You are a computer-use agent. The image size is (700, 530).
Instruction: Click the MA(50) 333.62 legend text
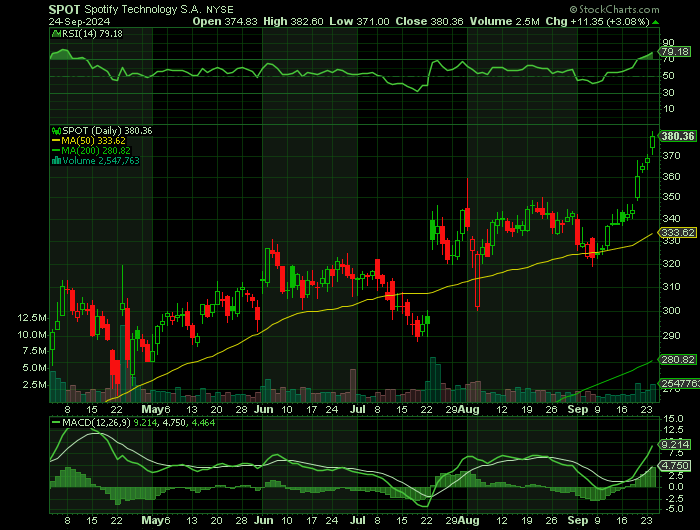(x=93, y=141)
